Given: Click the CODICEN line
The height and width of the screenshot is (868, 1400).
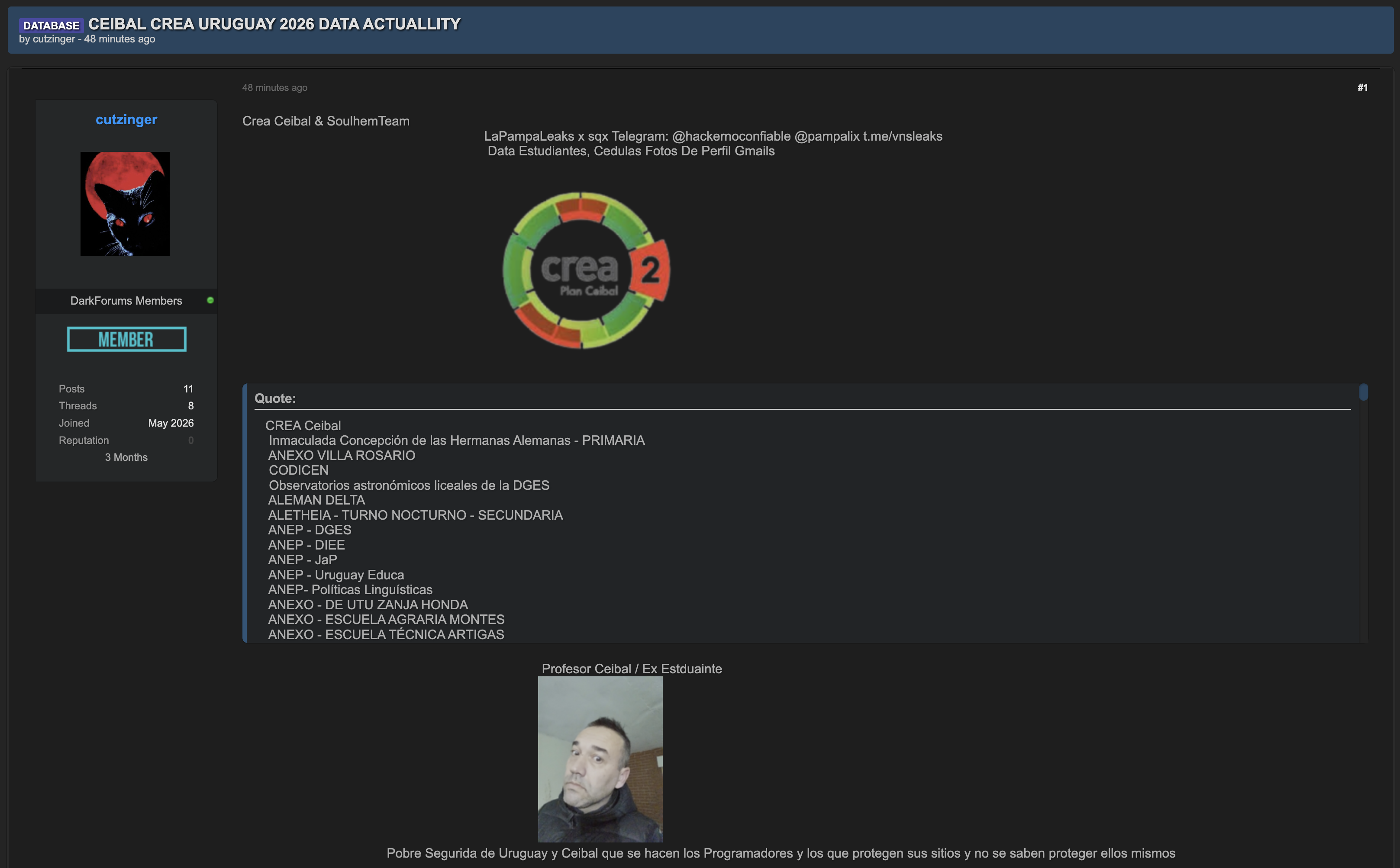Looking at the screenshot, I should [299, 470].
